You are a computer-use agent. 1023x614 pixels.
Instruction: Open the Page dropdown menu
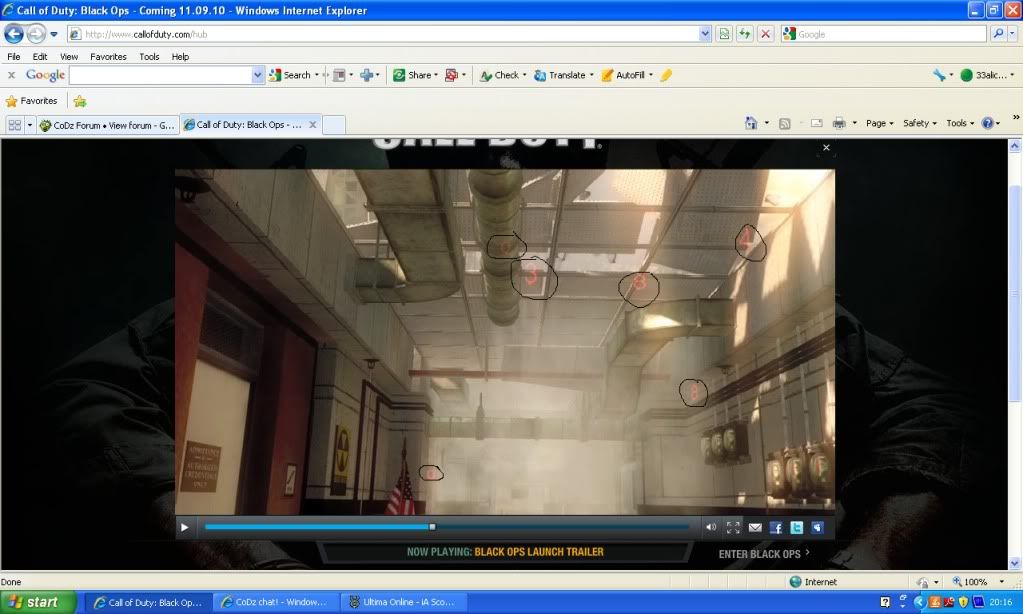point(879,123)
